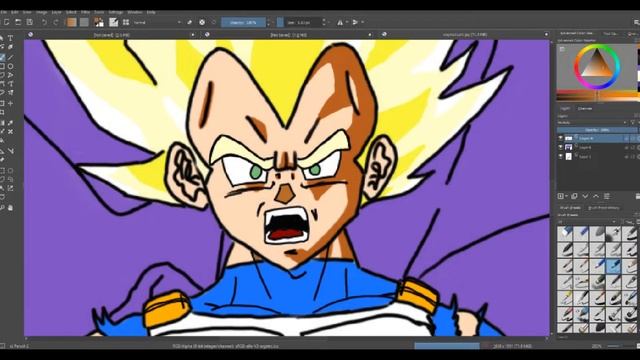Image resolution: width=640 pixels, height=360 pixels.
Task: Switch to the third document tab (.jpg)
Action: pyautogui.click(x=464, y=35)
